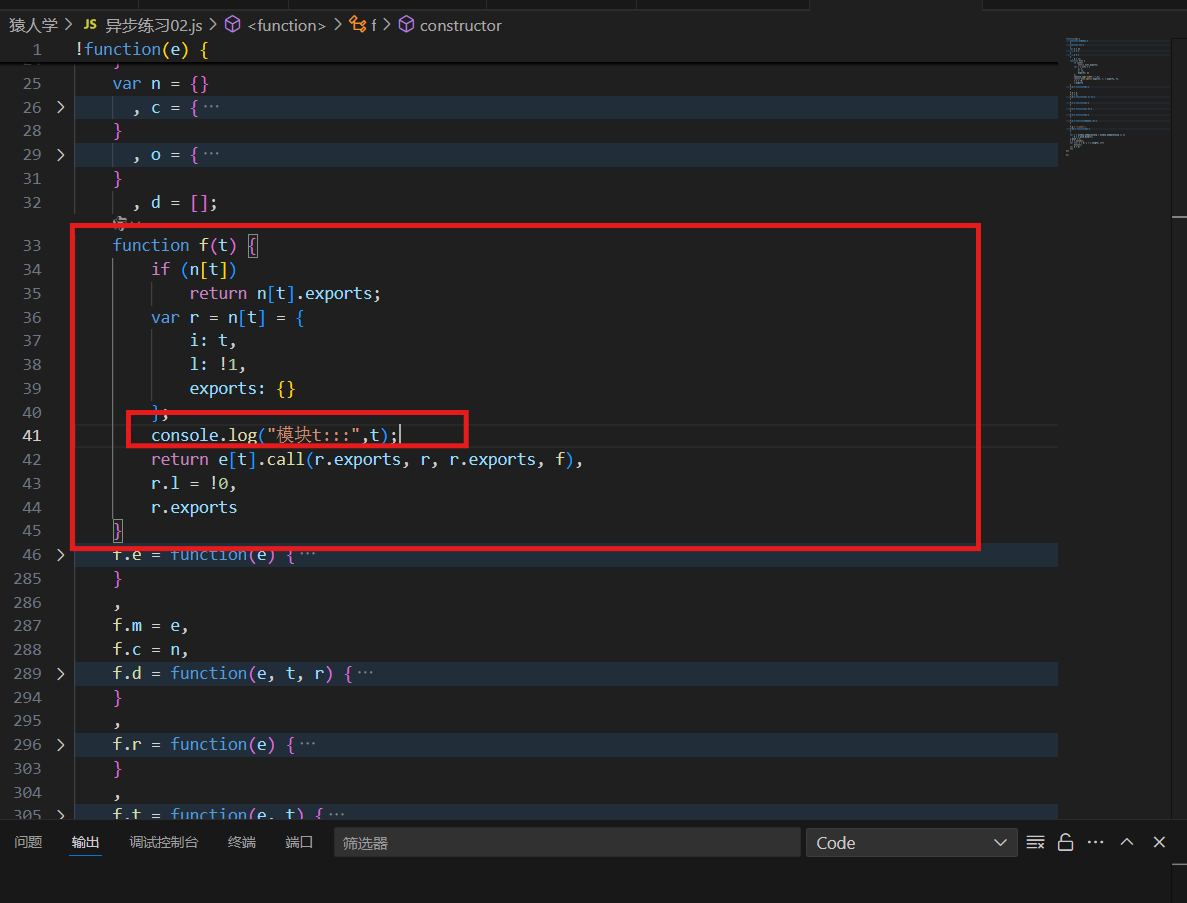Image resolution: width=1187 pixels, height=903 pixels.
Task: Expand folded f.d function at line 289
Action: [x=61, y=674]
